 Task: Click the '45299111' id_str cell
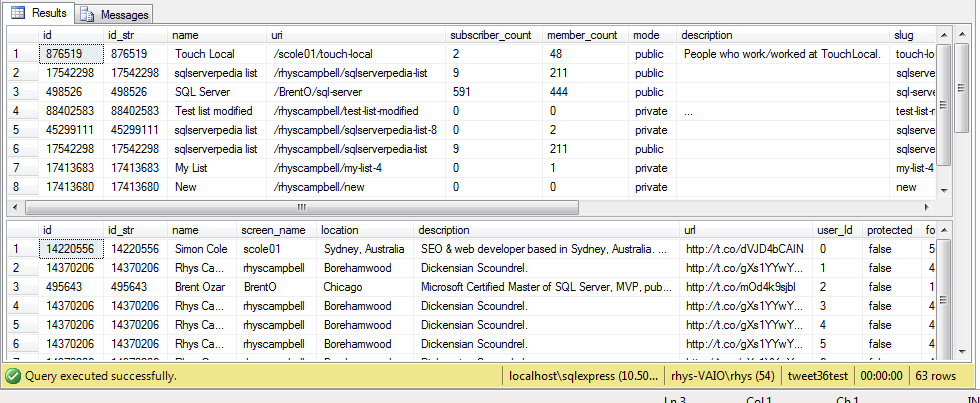[x=136, y=131]
